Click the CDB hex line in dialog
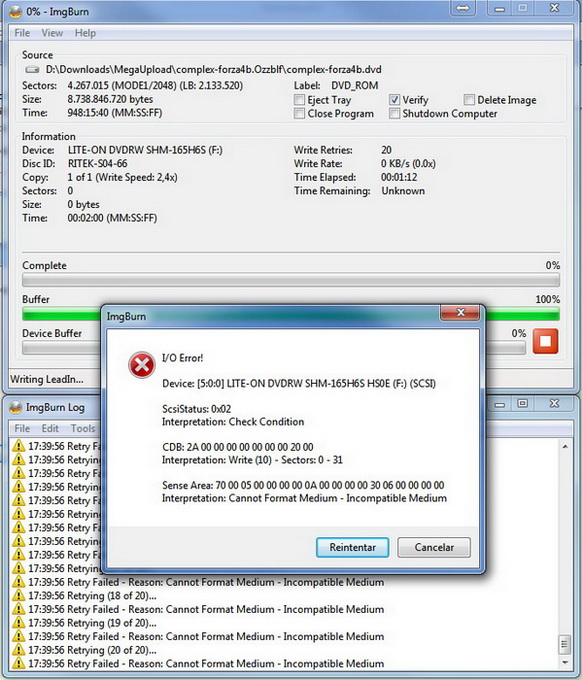 [x=238, y=447]
